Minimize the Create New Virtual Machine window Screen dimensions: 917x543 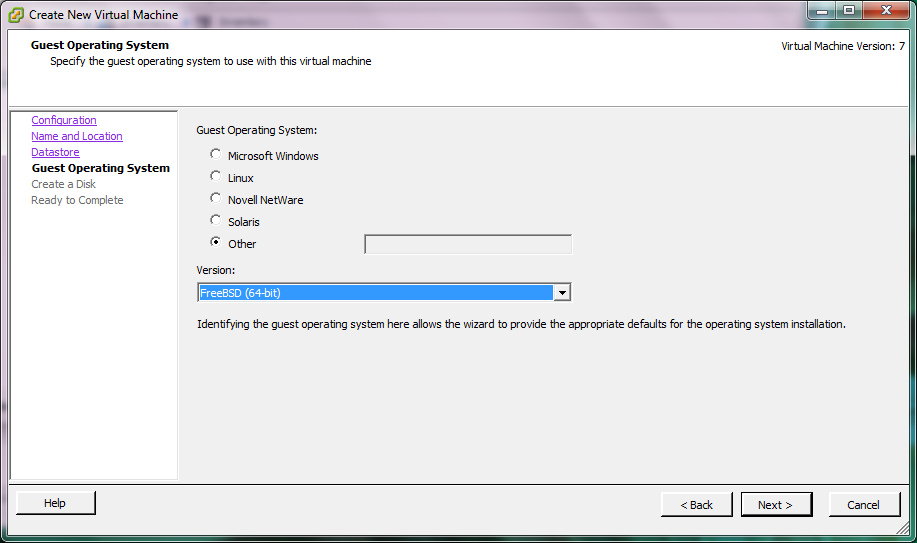point(822,11)
